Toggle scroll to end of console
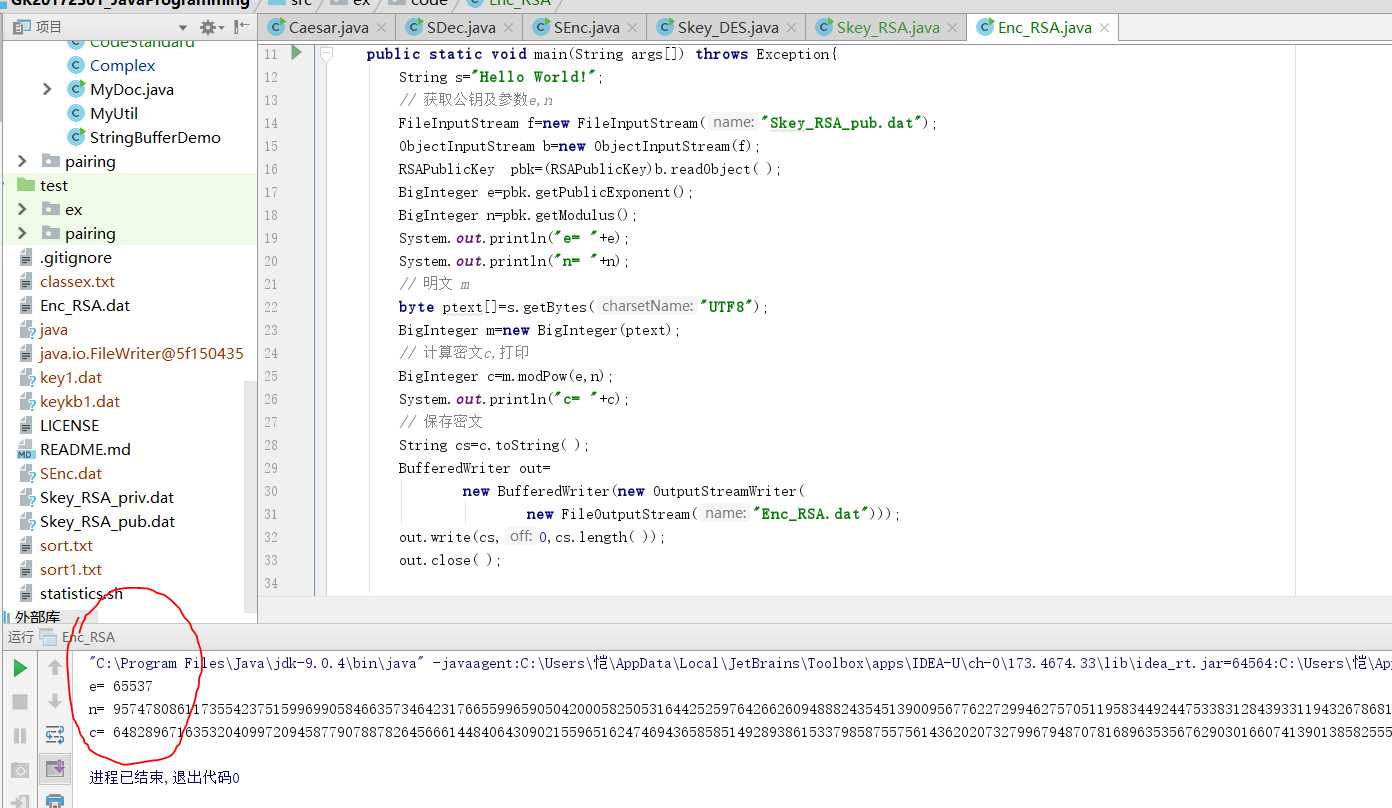Screen dimensions: 1392x808 click(x=55, y=769)
